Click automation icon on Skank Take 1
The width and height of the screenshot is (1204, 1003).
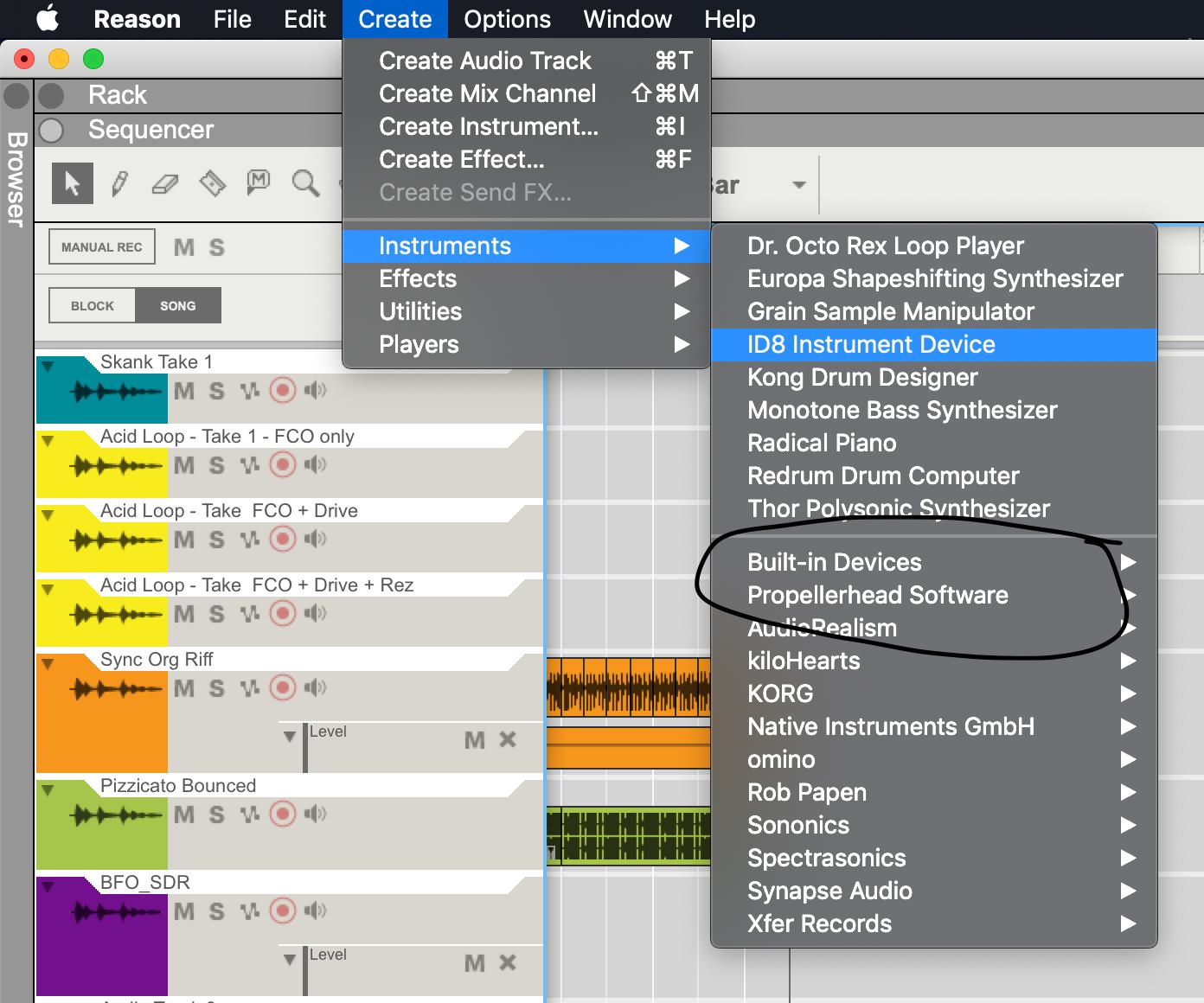249,391
